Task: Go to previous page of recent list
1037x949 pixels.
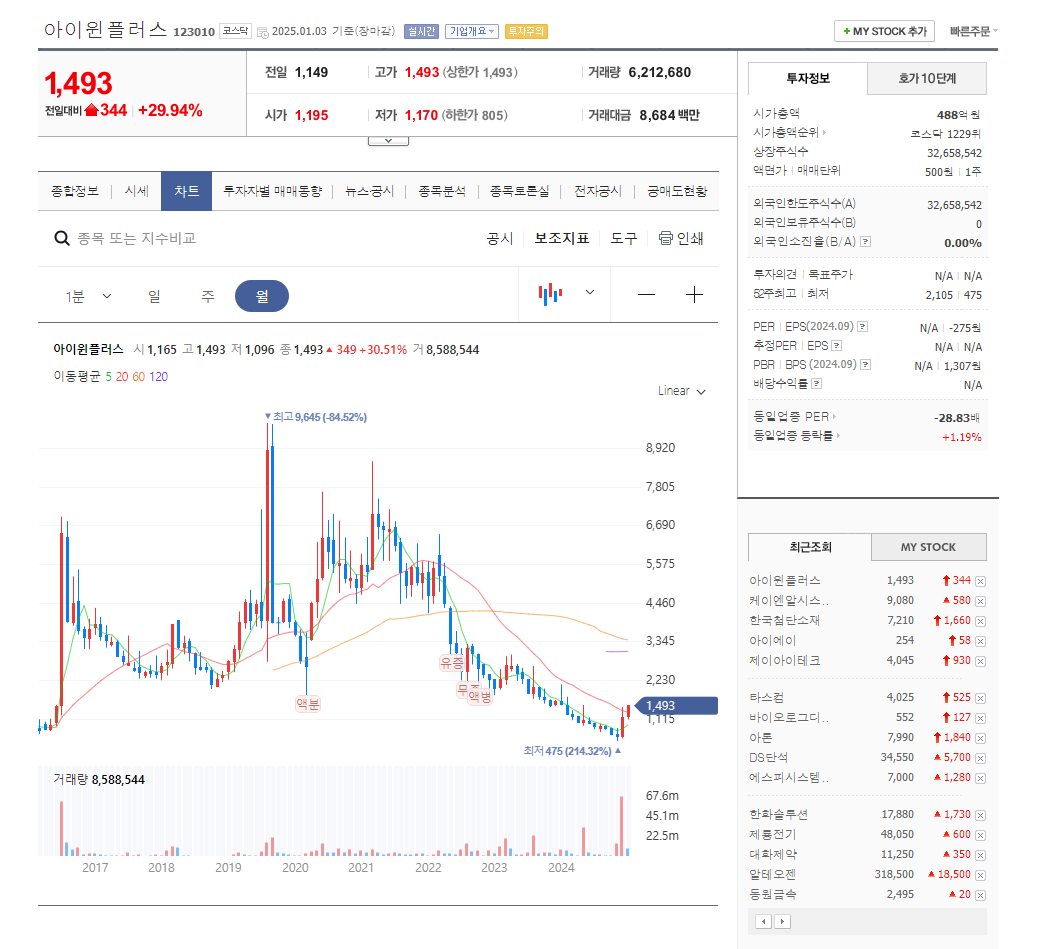Action: [x=764, y=921]
